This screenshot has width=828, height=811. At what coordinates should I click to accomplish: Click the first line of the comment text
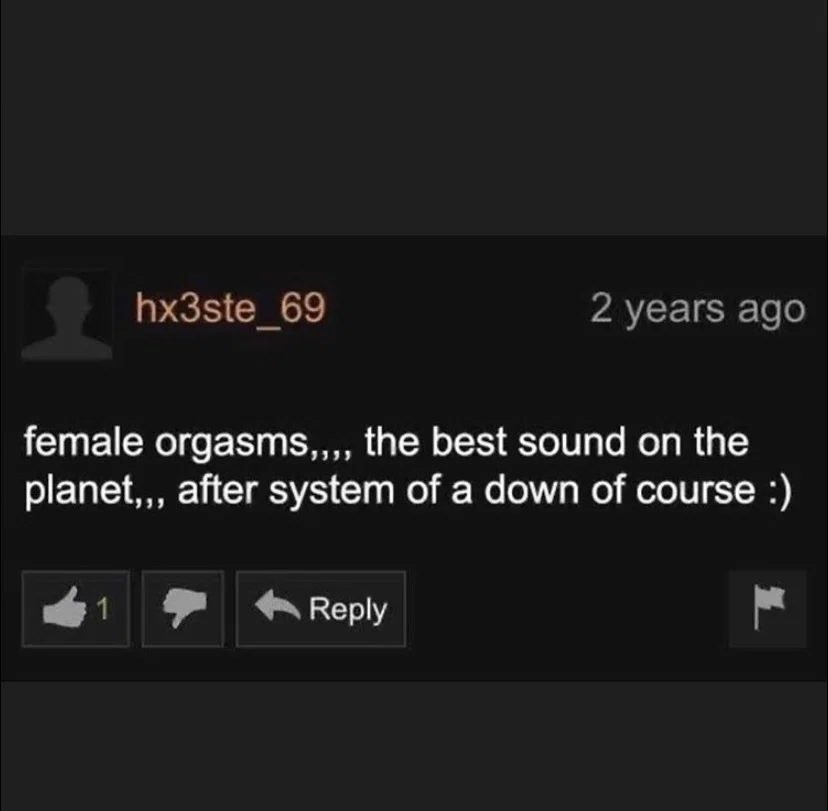pyautogui.click(x=386, y=442)
